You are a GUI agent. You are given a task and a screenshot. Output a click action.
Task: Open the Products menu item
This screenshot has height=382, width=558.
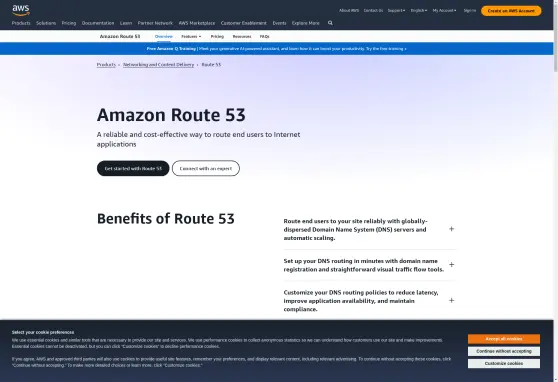click(x=21, y=23)
